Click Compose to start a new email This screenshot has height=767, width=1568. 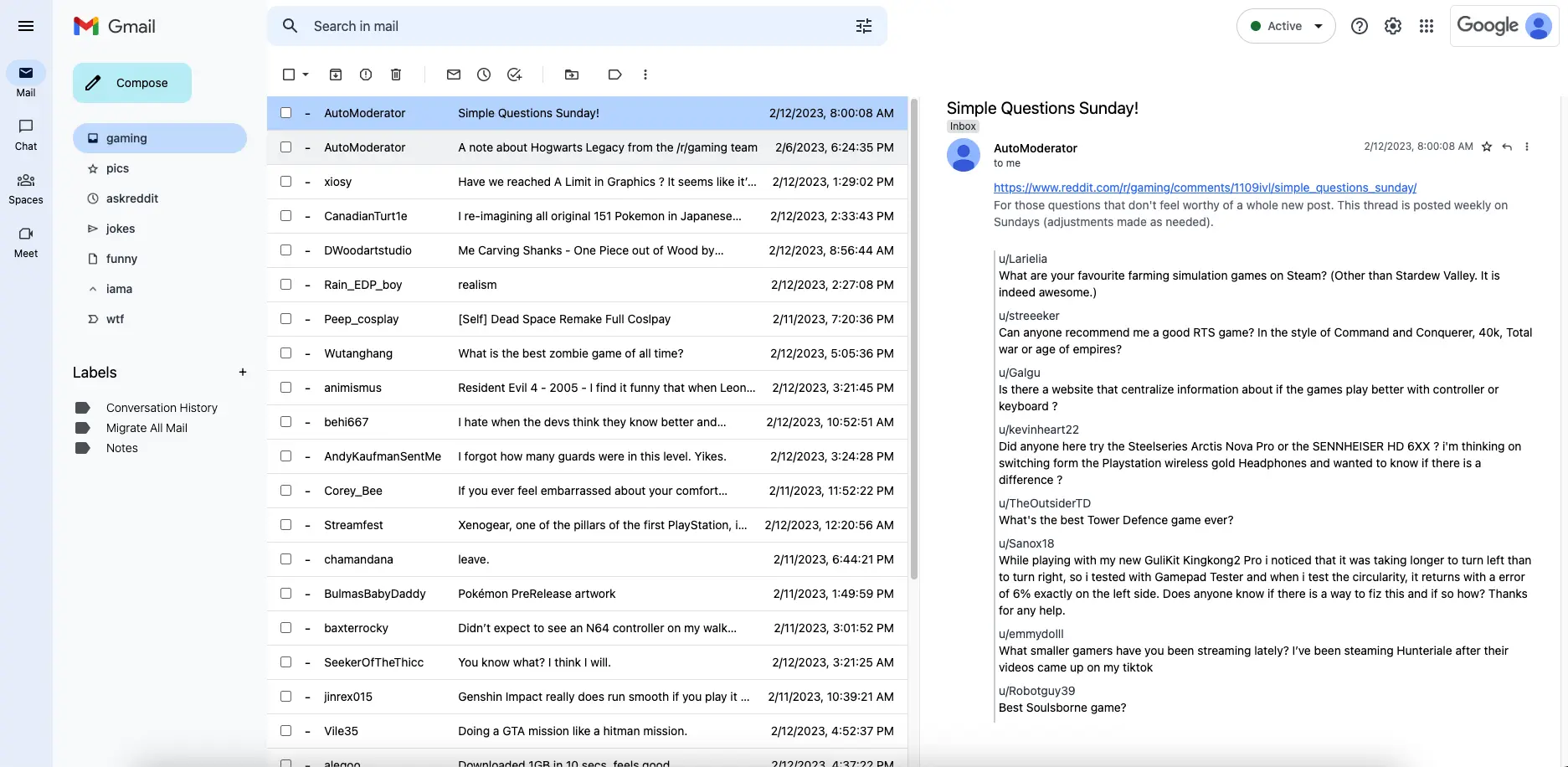(131, 82)
